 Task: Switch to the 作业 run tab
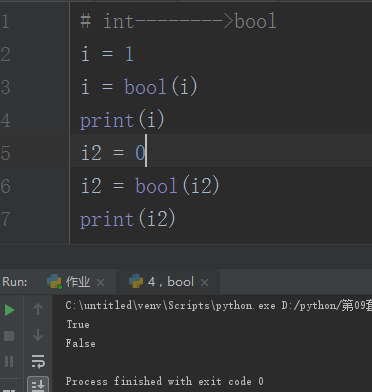pos(76,282)
